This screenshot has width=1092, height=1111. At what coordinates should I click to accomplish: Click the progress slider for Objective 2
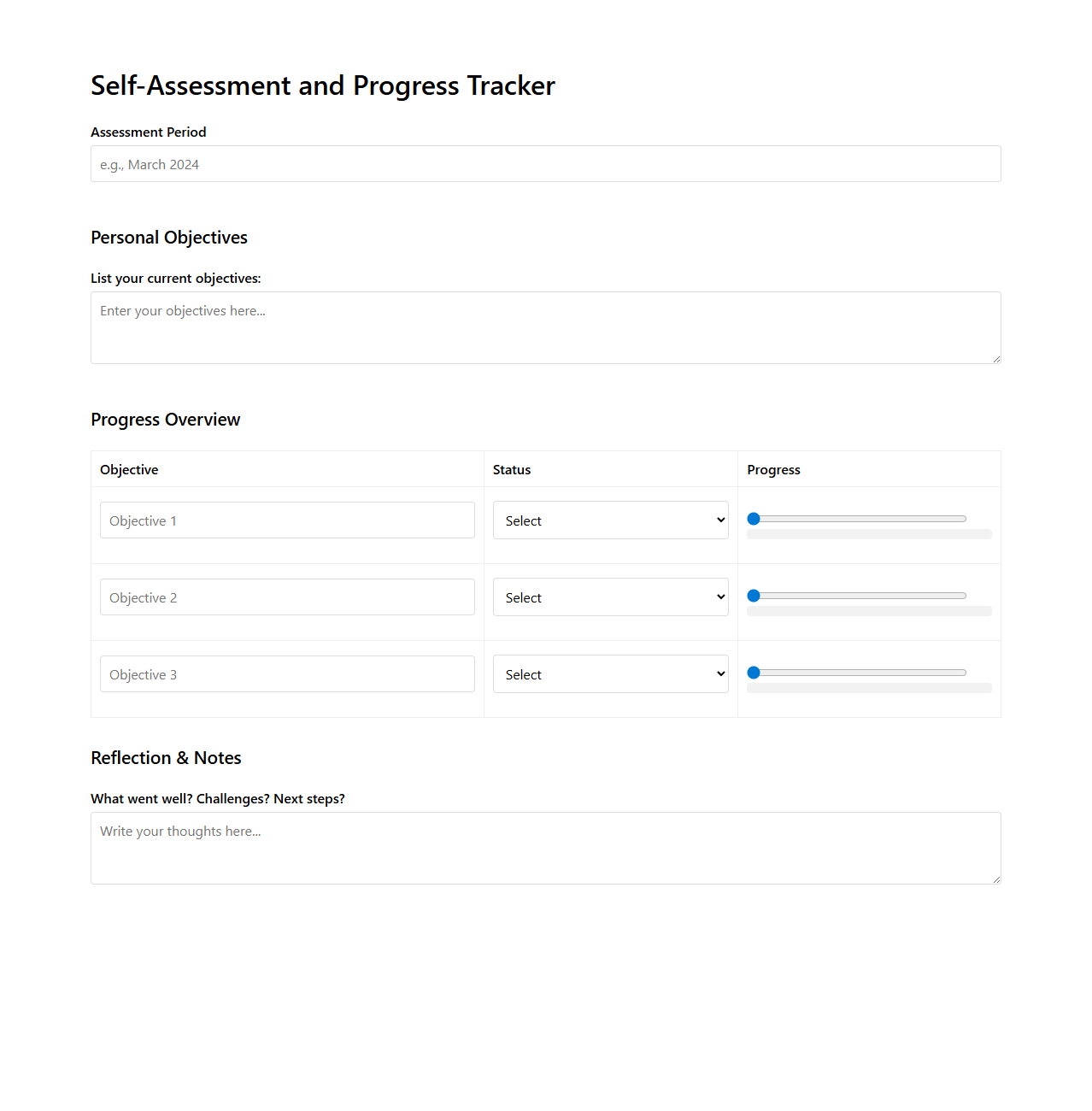tap(855, 595)
